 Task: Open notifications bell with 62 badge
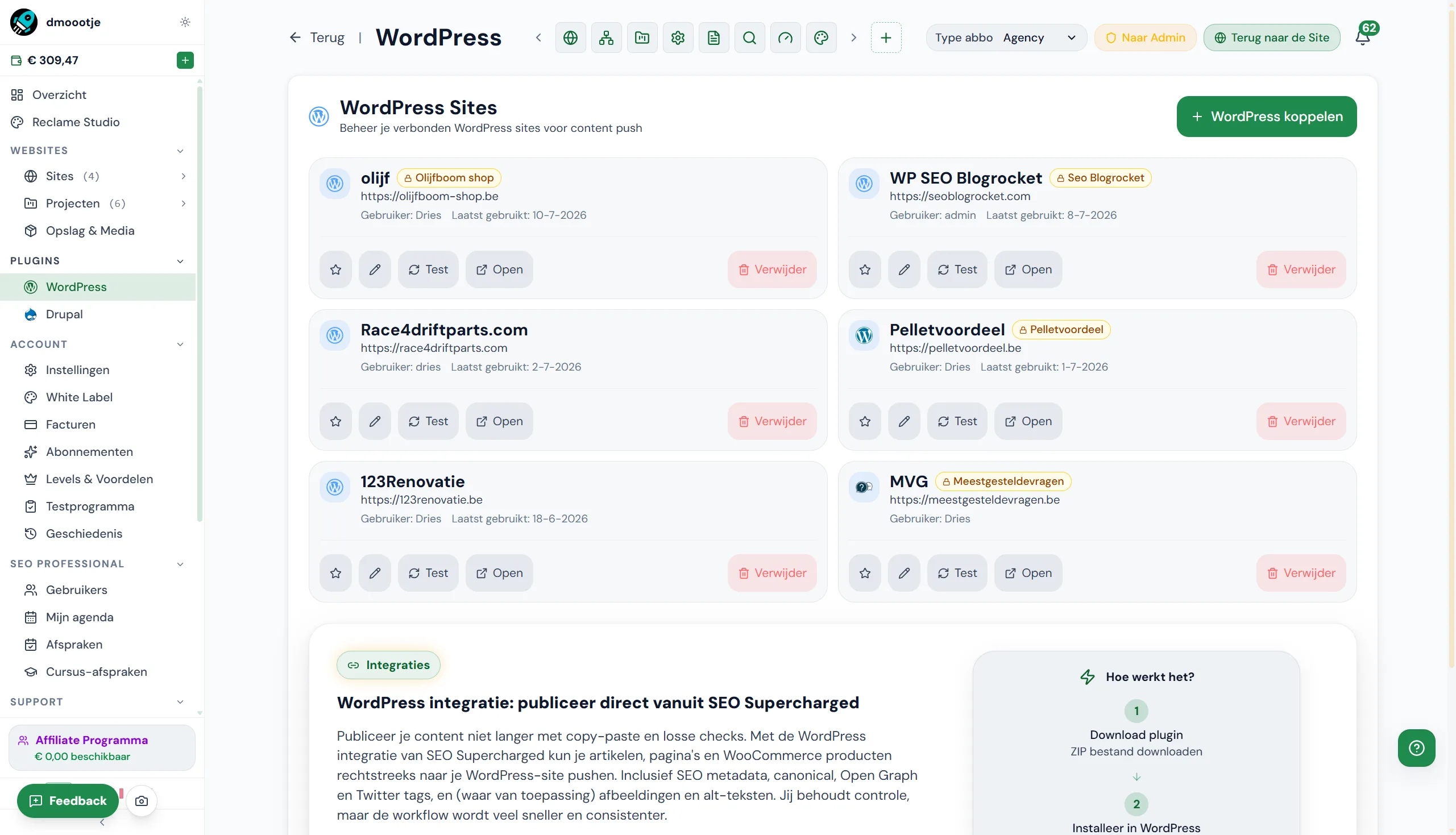point(1363,38)
